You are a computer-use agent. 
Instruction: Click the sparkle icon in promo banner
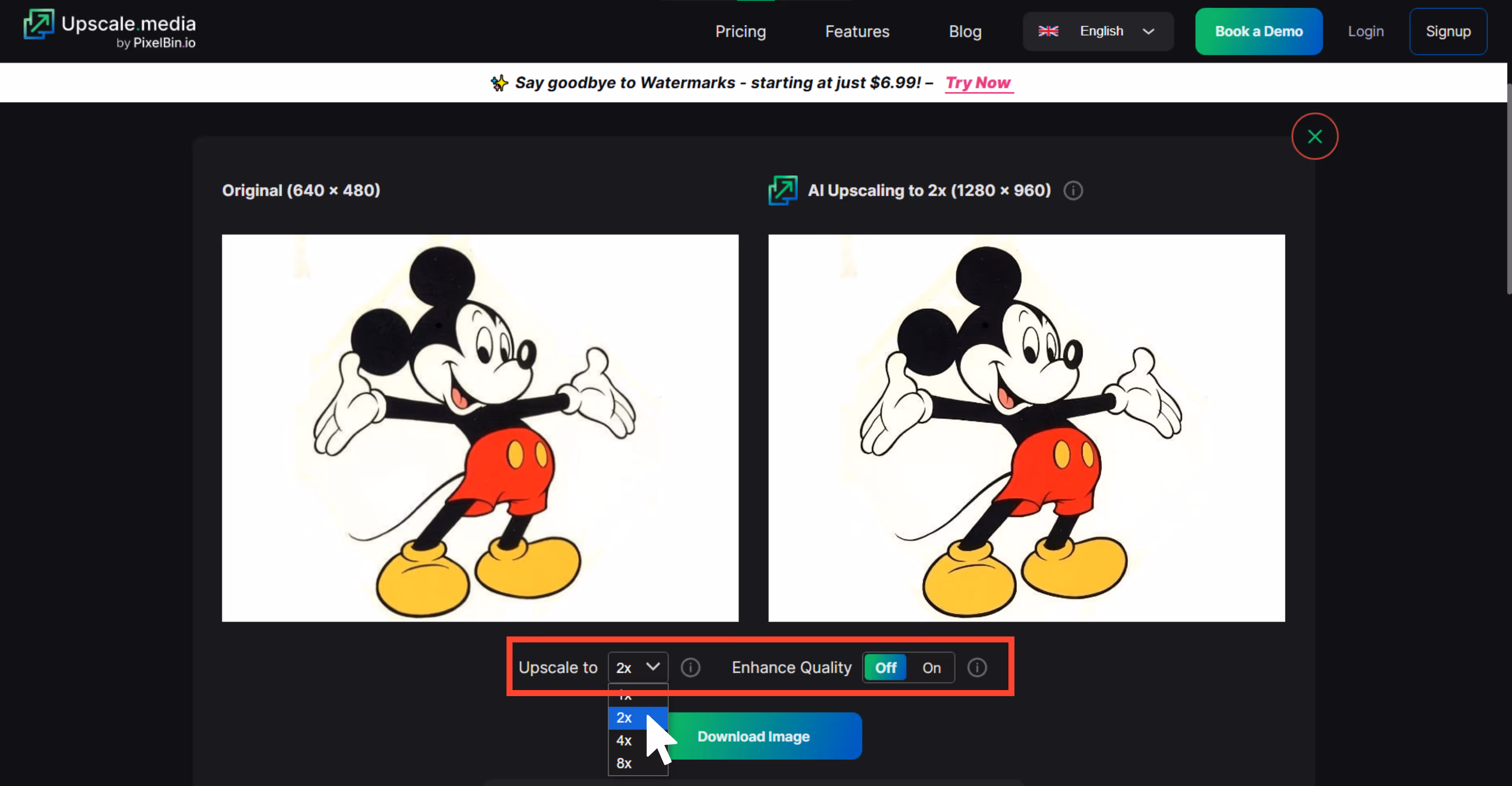point(499,83)
